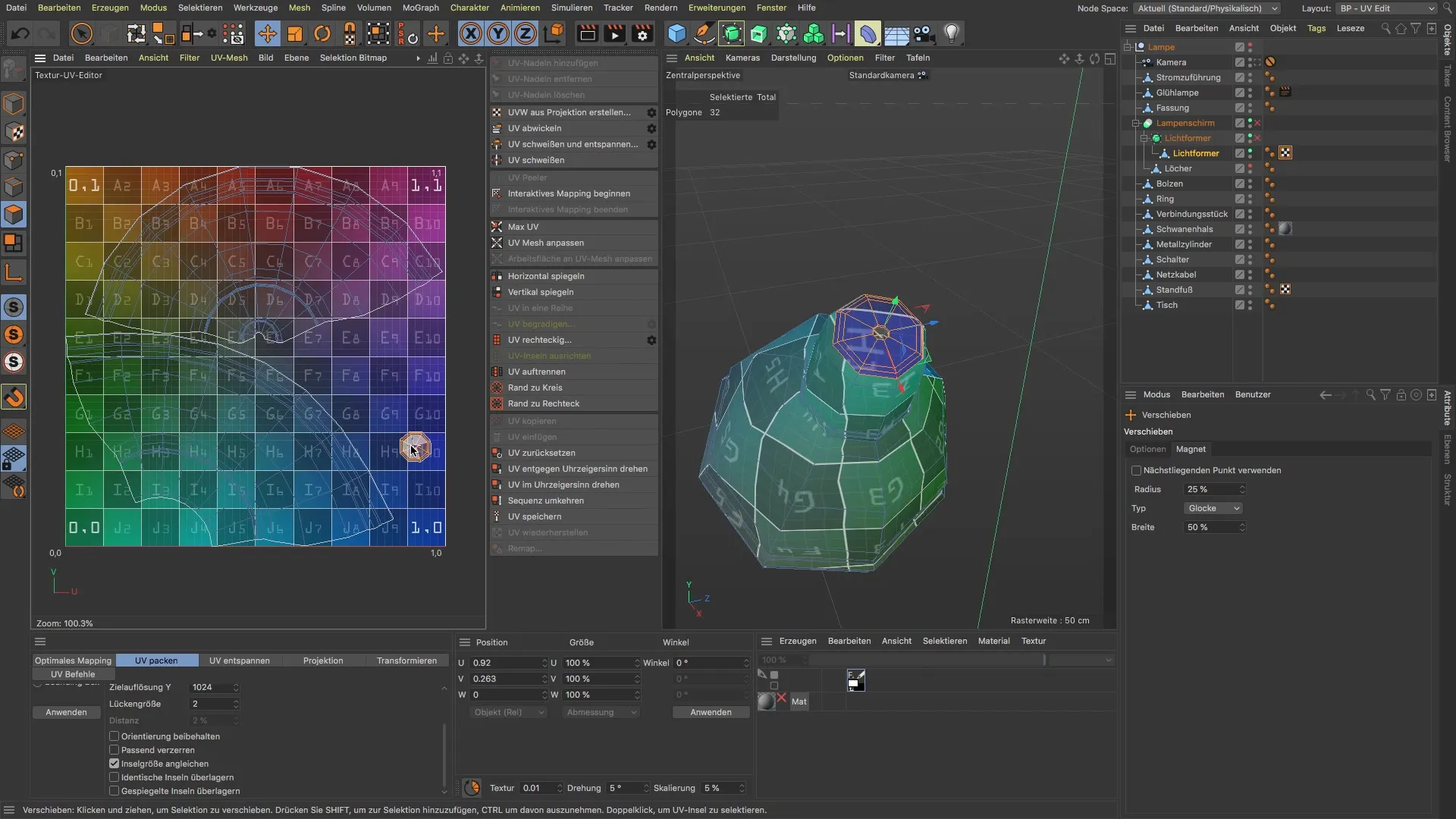The width and height of the screenshot is (1456, 819).
Task: Switch to Projektion tab
Action: (x=323, y=661)
